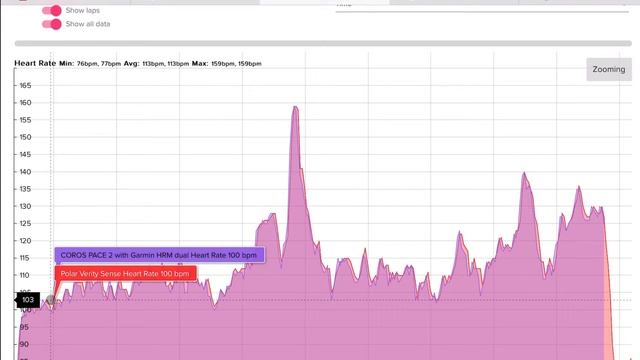Click the 140 y-axis label

[25, 172]
